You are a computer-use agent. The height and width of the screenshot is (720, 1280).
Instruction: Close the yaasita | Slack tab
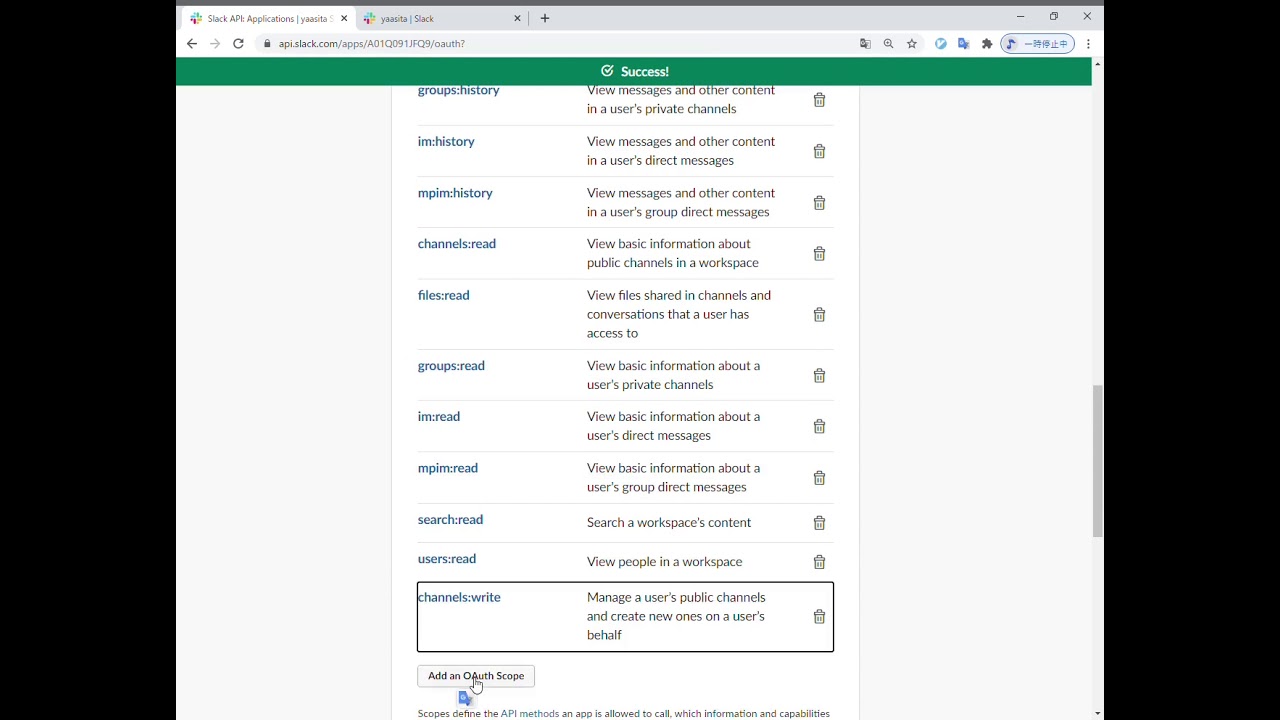coord(518,18)
